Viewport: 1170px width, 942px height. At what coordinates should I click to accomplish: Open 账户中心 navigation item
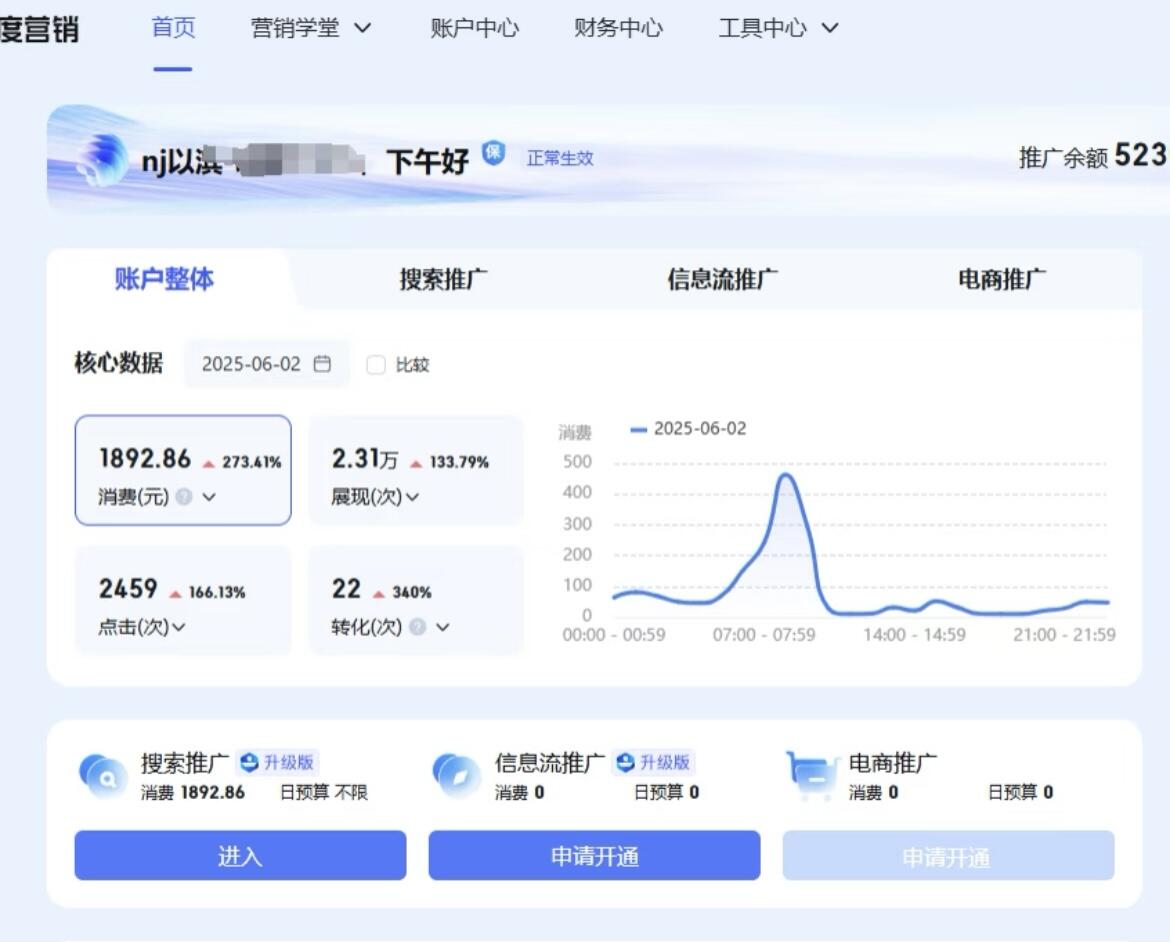click(x=475, y=28)
